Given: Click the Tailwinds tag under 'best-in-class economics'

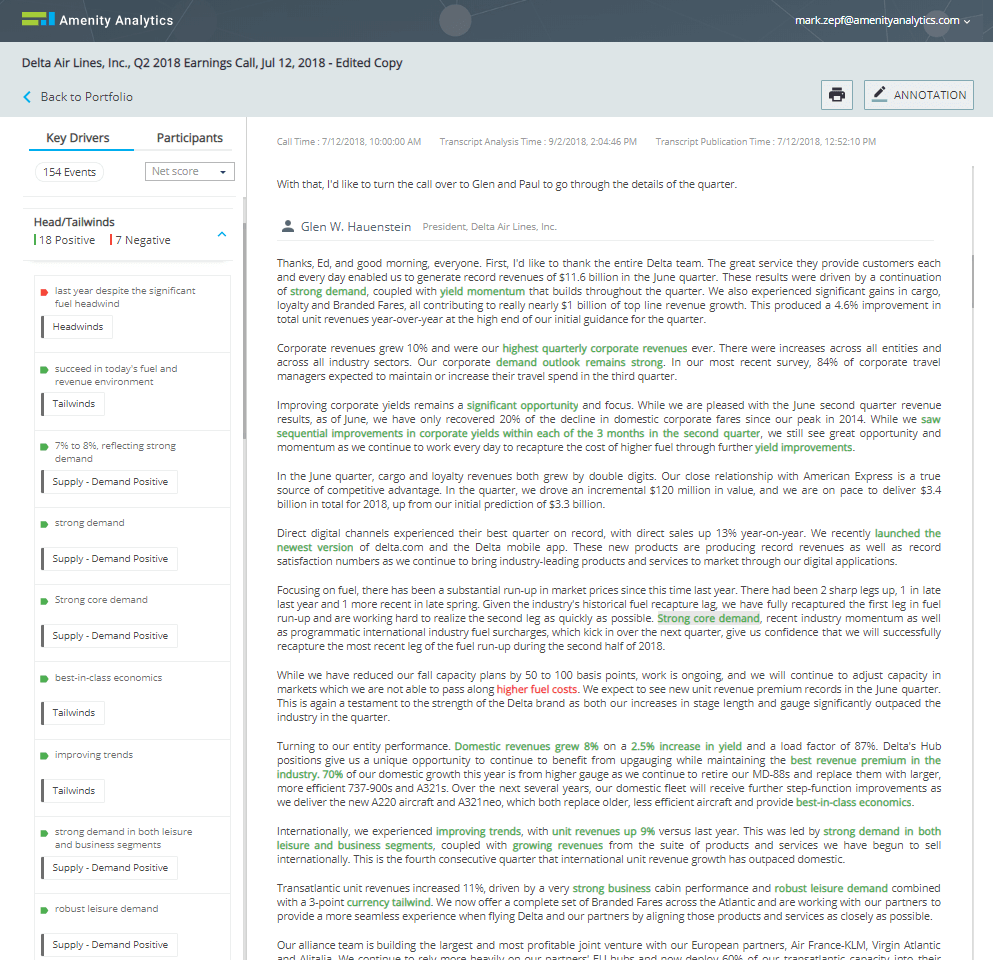Looking at the screenshot, I should [x=73, y=713].
